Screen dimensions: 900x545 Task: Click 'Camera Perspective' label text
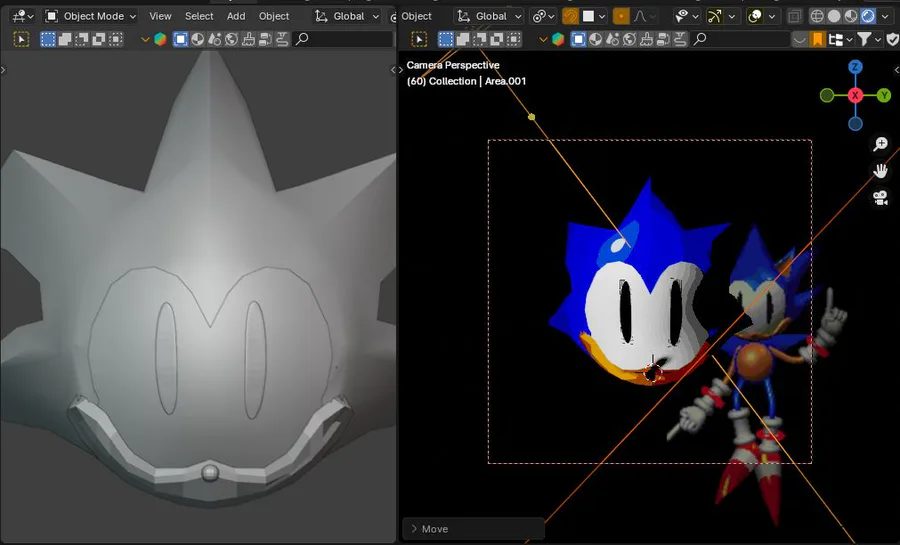[x=453, y=65]
